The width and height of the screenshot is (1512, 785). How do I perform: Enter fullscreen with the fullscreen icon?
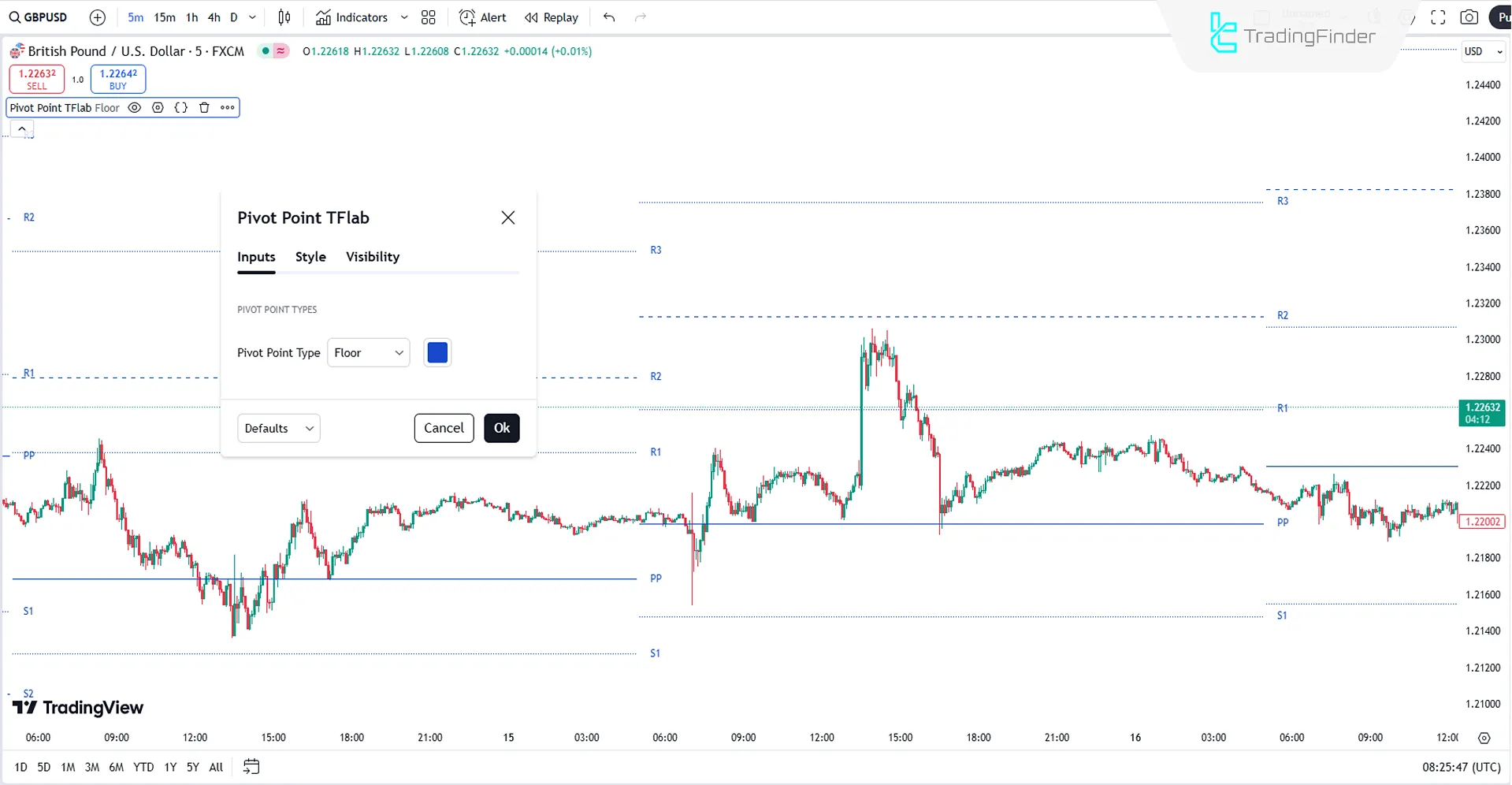pos(1438,17)
